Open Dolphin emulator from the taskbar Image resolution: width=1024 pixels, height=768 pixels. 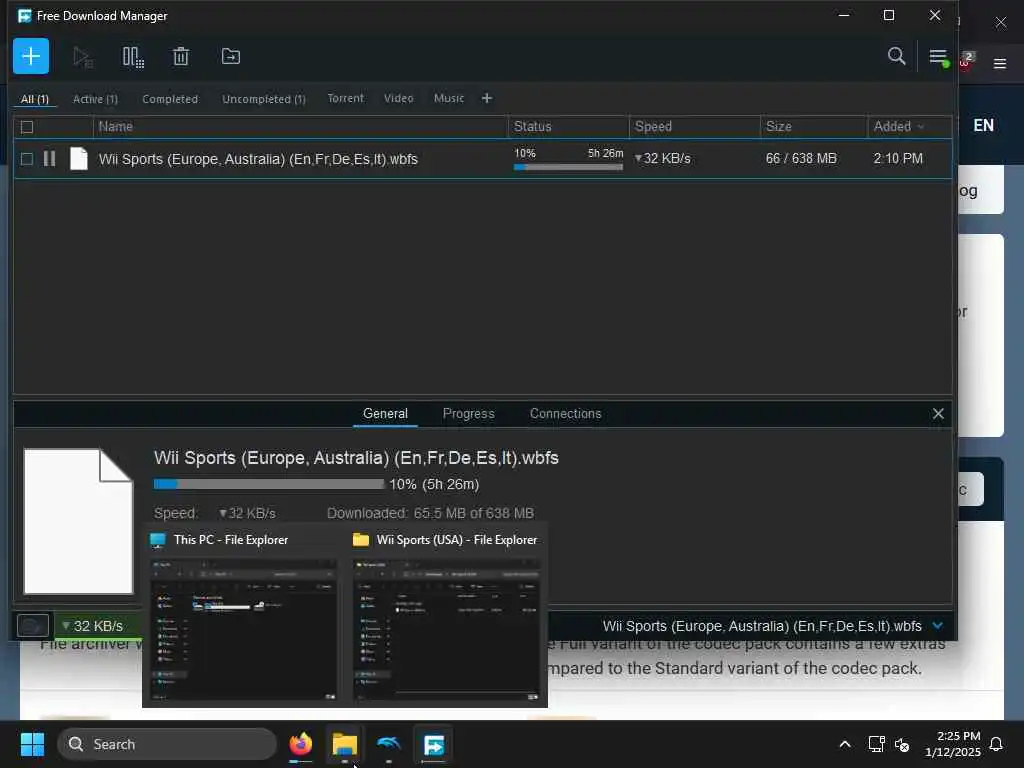tap(389, 744)
